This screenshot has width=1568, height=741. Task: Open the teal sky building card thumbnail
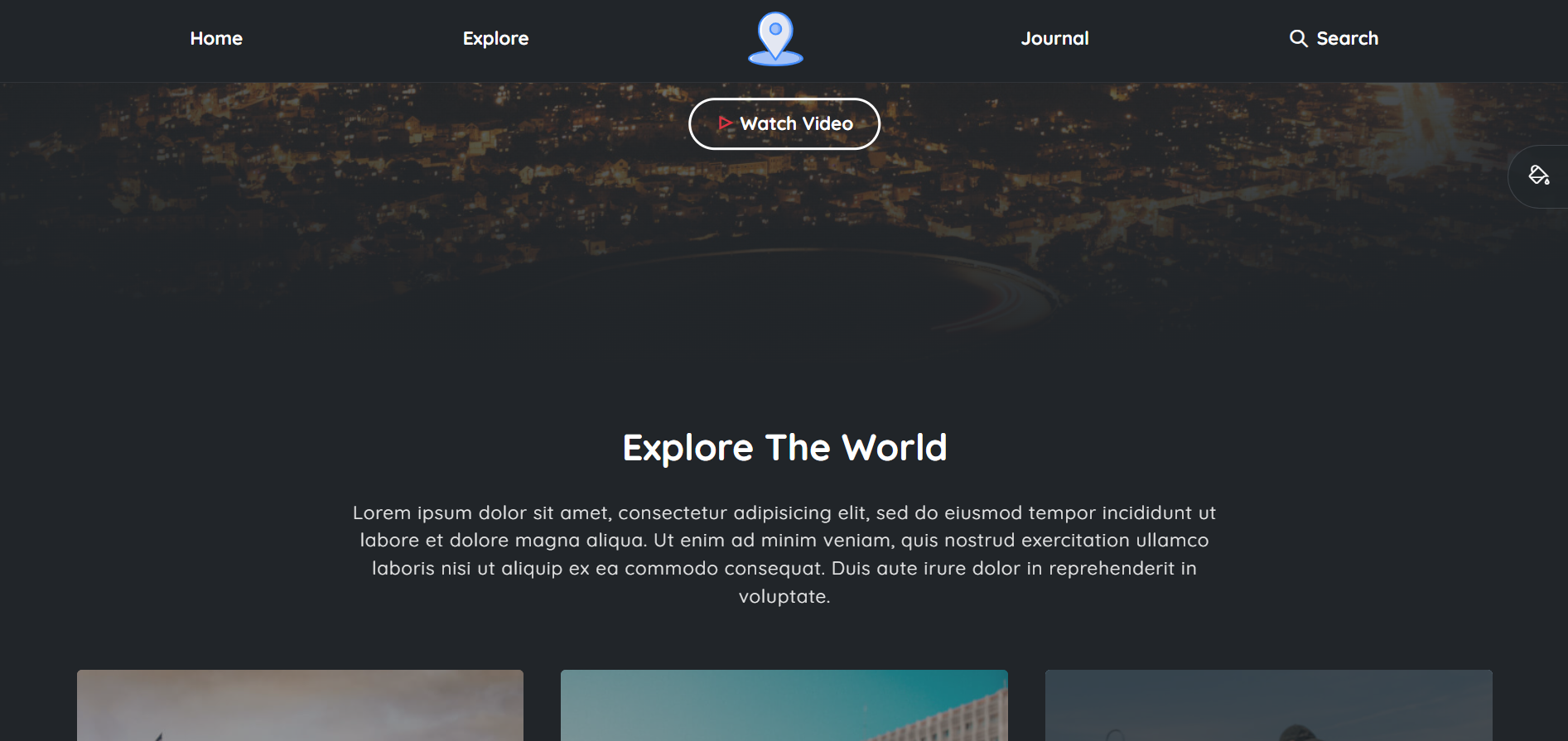click(x=784, y=705)
